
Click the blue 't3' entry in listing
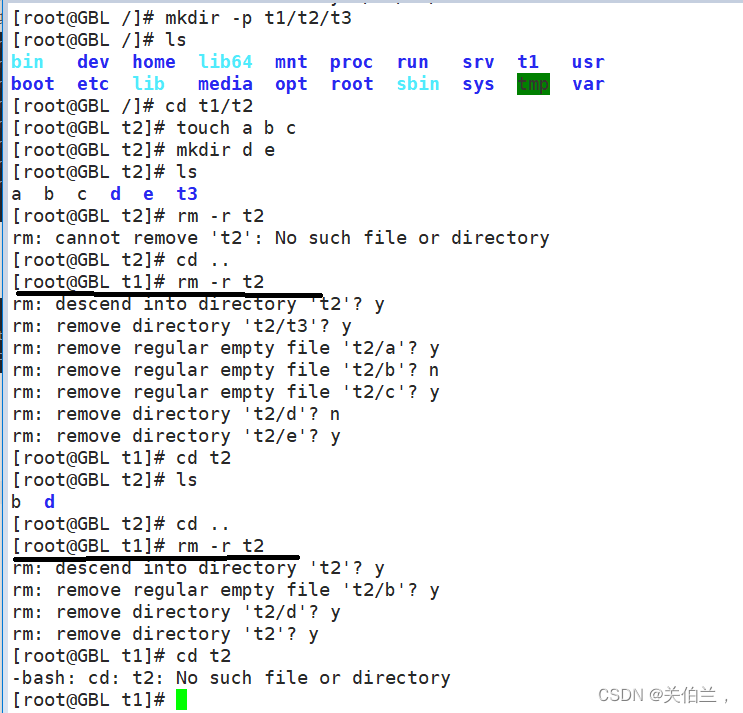pyautogui.click(x=187, y=194)
